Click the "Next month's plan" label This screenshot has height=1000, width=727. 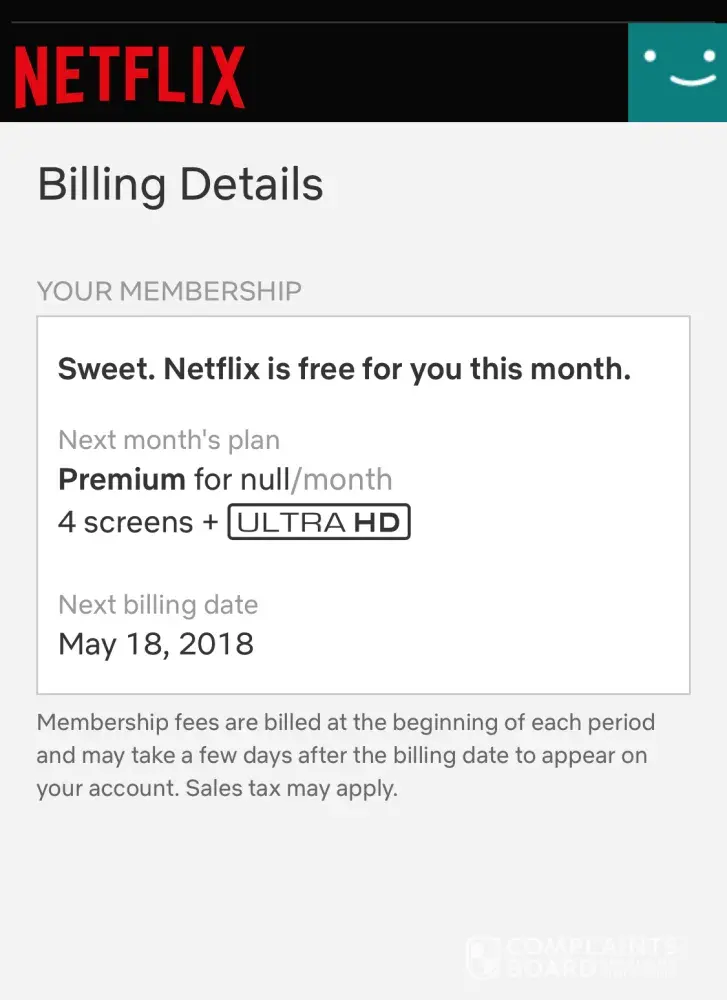169,440
